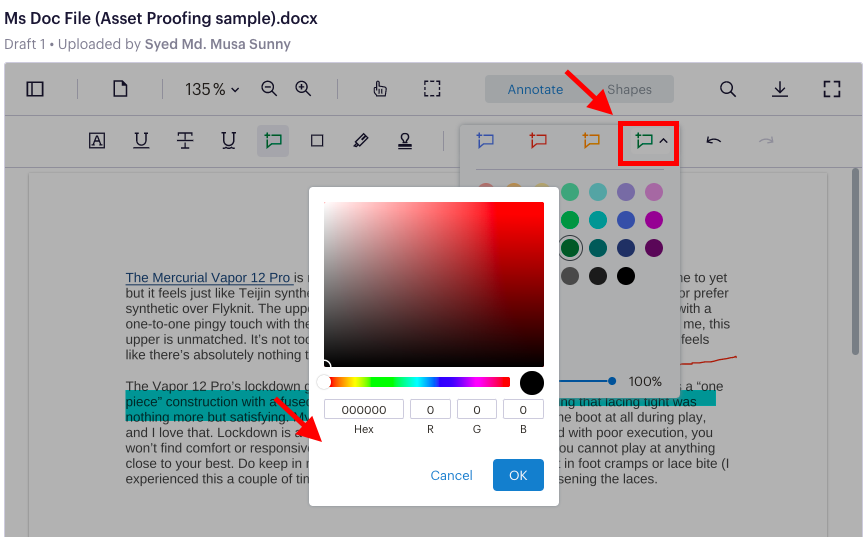Select the strikeout text tool
864x537 pixels.
185,140
